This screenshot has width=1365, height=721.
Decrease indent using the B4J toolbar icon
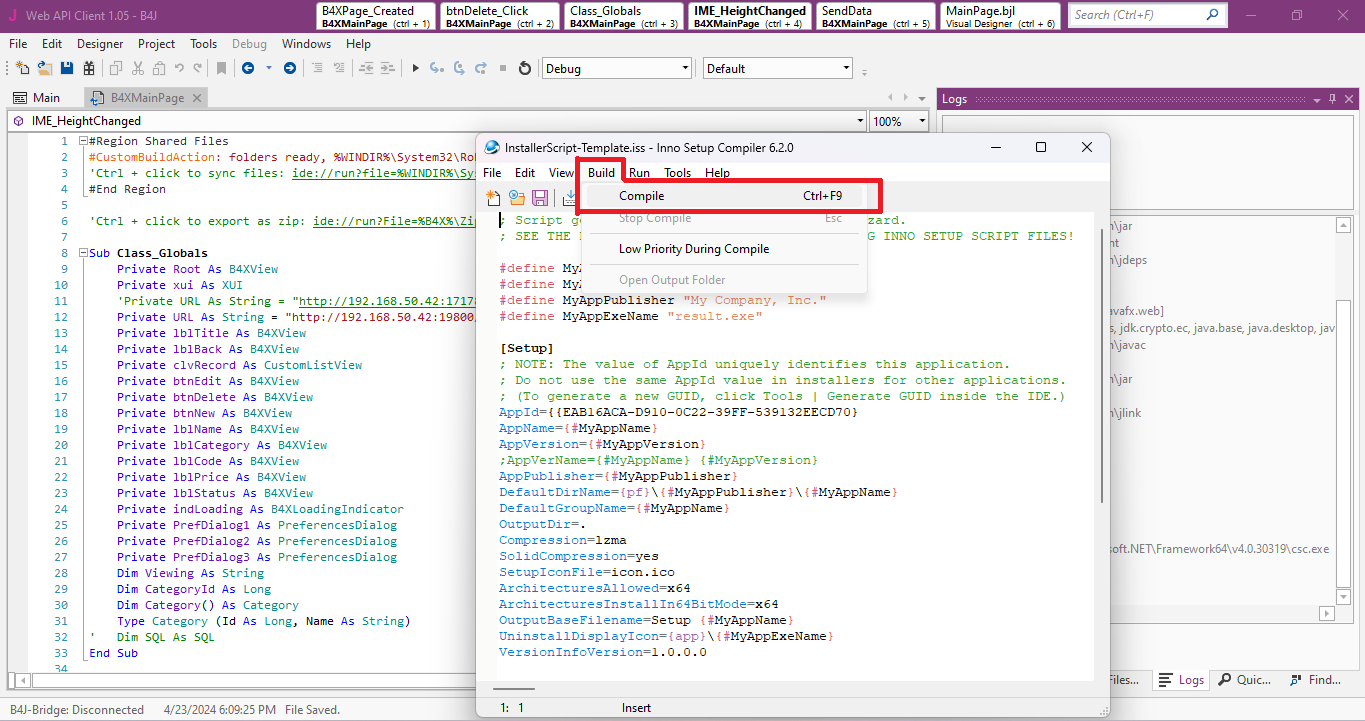(x=366, y=68)
